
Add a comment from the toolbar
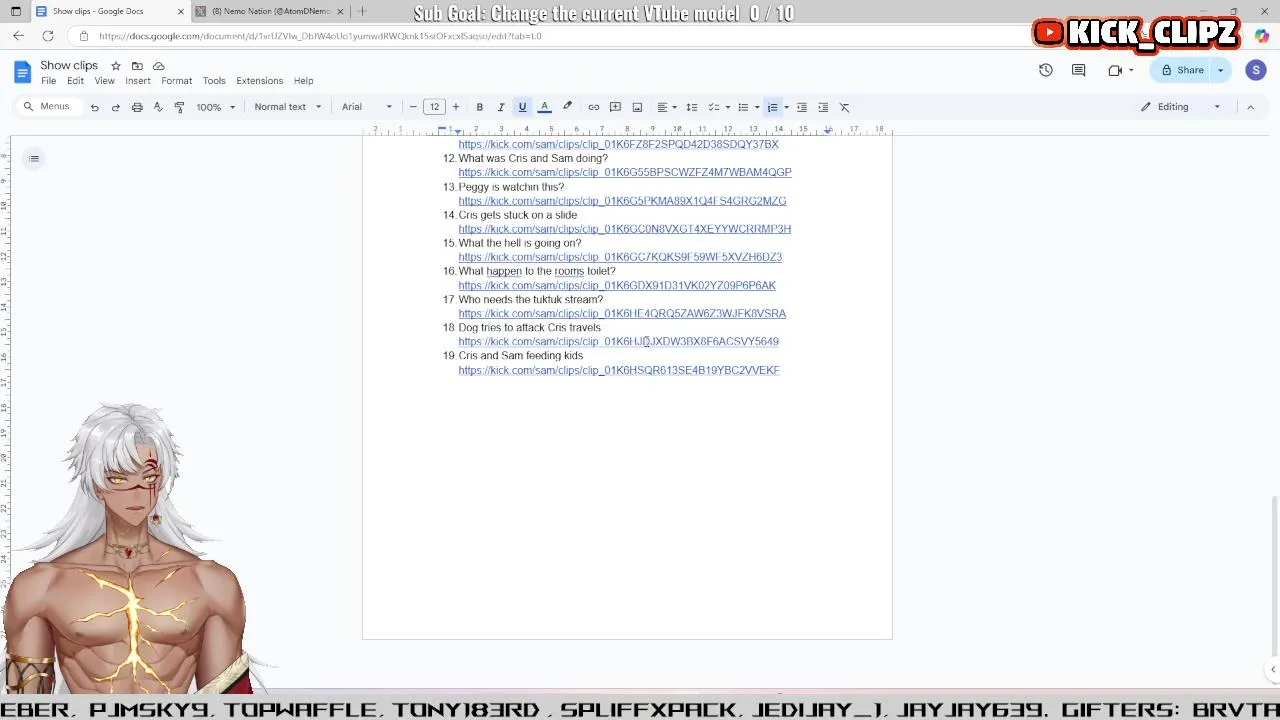(x=615, y=107)
